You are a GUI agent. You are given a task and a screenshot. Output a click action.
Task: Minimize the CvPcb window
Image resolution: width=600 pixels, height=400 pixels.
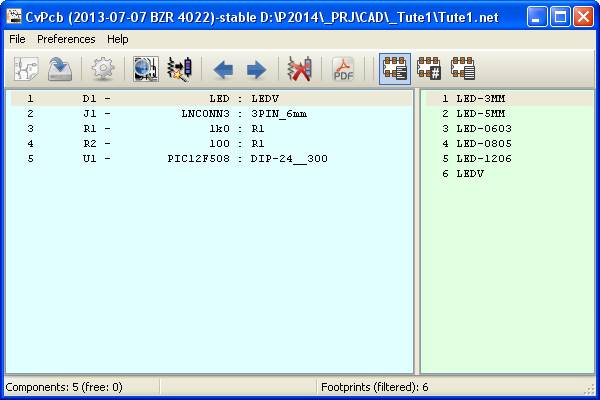536,17
